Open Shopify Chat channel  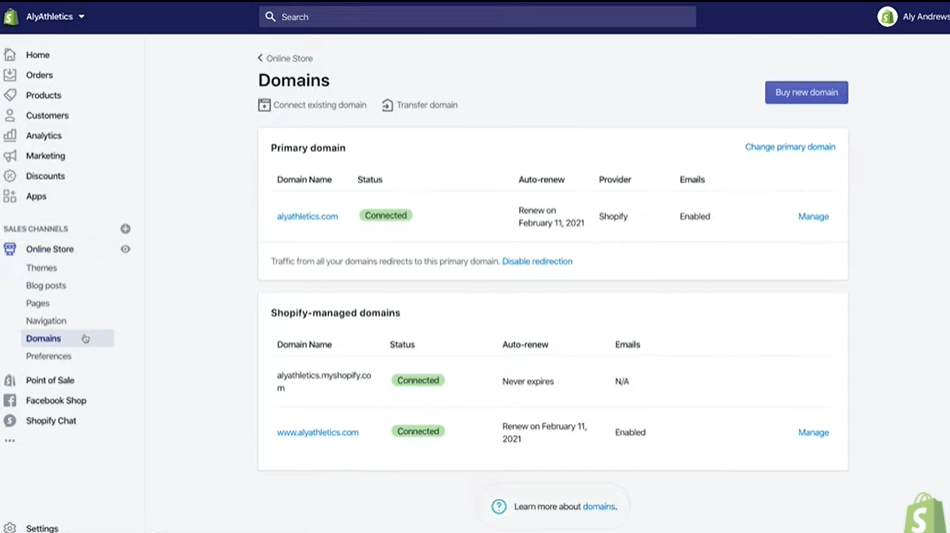[51, 420]
